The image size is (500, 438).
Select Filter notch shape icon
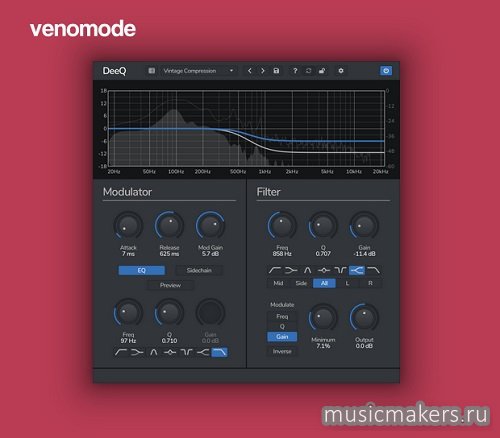(340, 270)
